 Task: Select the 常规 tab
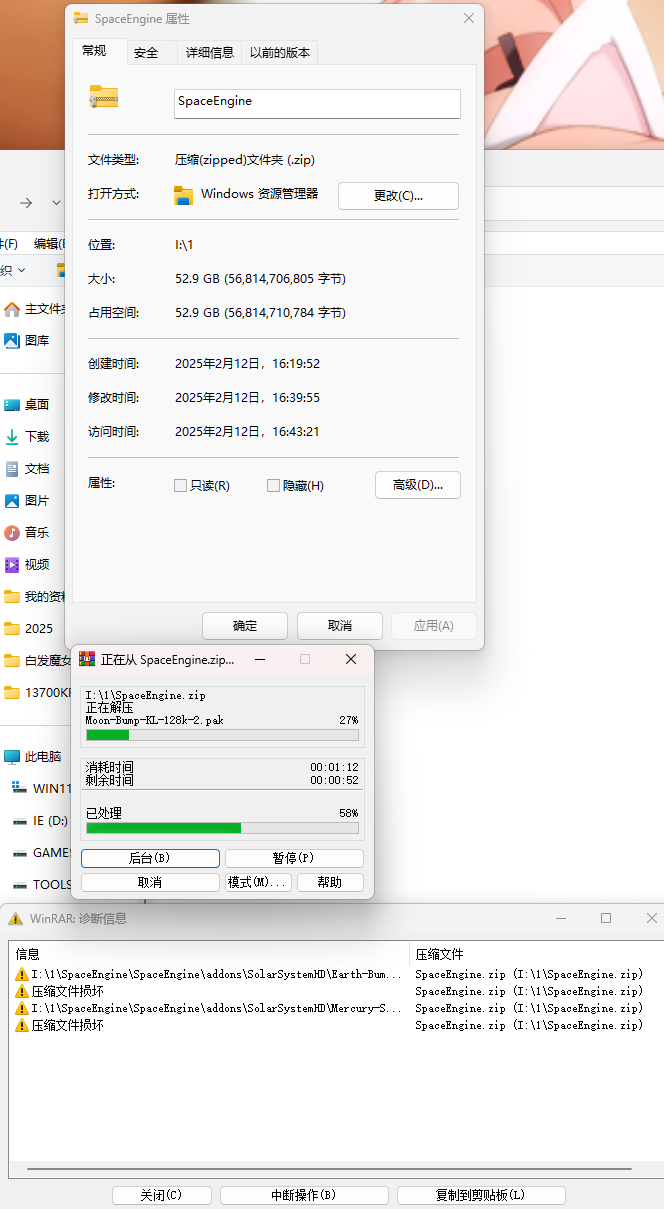click(x=95, y=51)
